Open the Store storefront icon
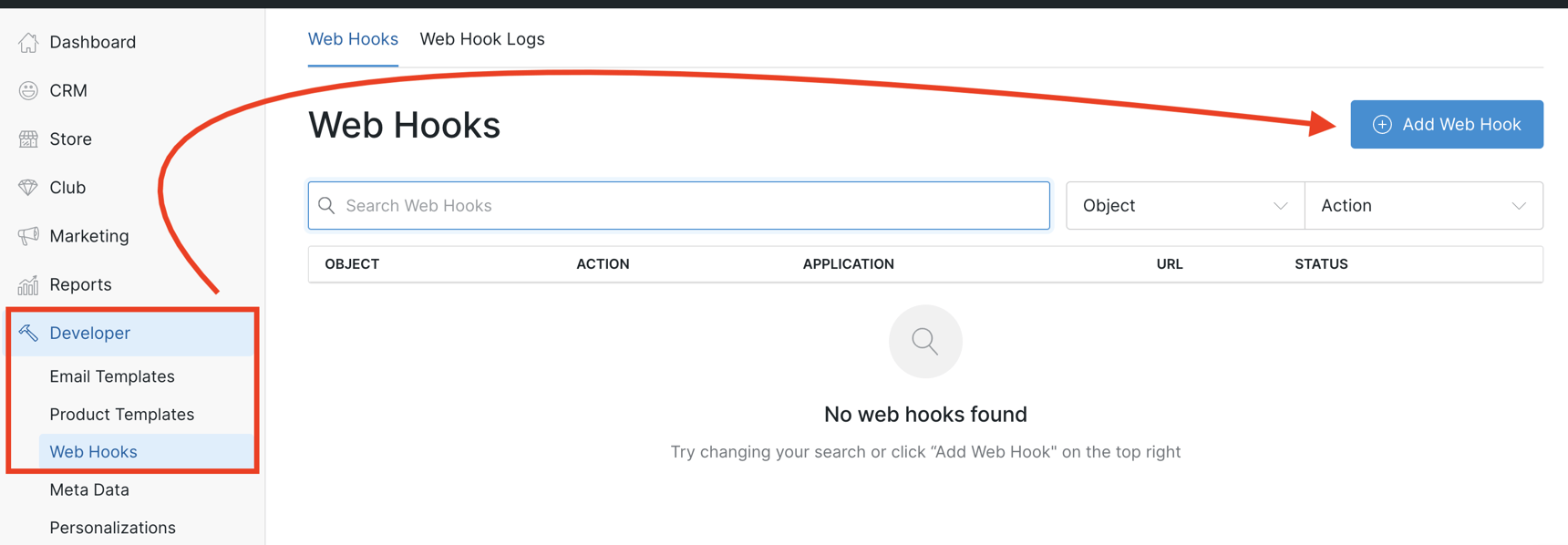The width and height of the screenshot is (1568, 545). (x=28, y=139)
